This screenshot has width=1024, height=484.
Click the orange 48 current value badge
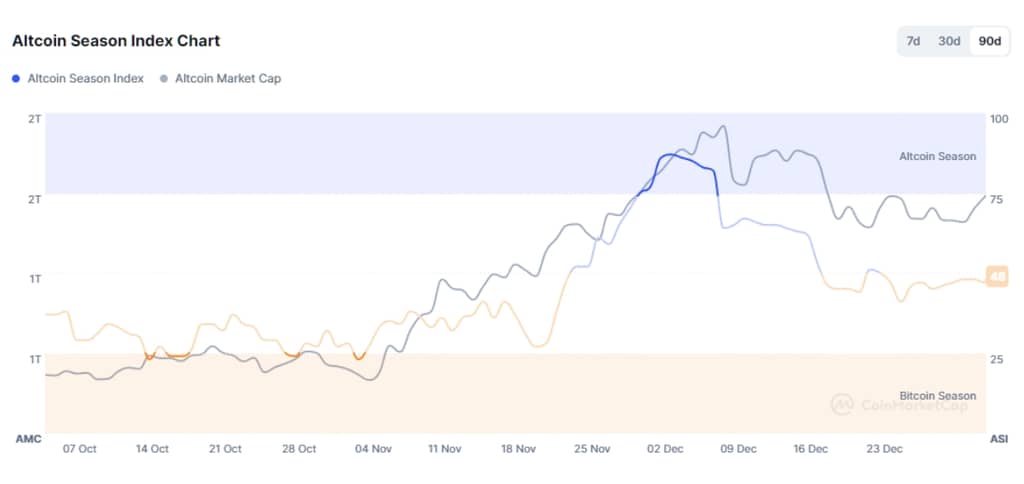(996, 277)
